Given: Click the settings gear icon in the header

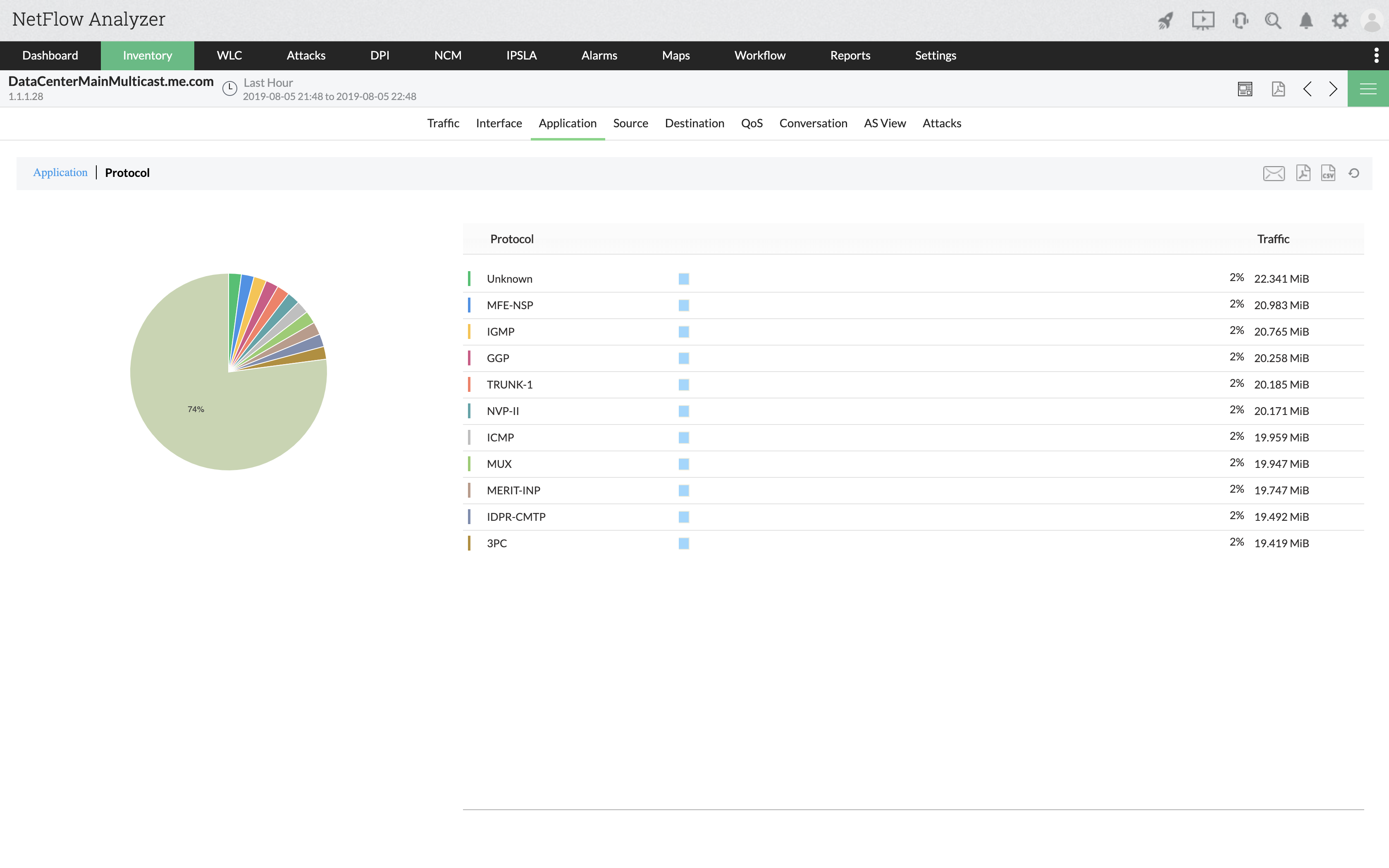Looking at the screenshot, I should click(x=1340, y=21).
